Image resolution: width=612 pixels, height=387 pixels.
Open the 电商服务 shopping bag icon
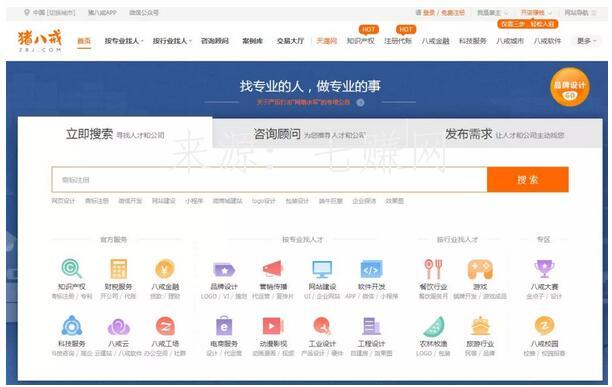click(x=224, y=326)
